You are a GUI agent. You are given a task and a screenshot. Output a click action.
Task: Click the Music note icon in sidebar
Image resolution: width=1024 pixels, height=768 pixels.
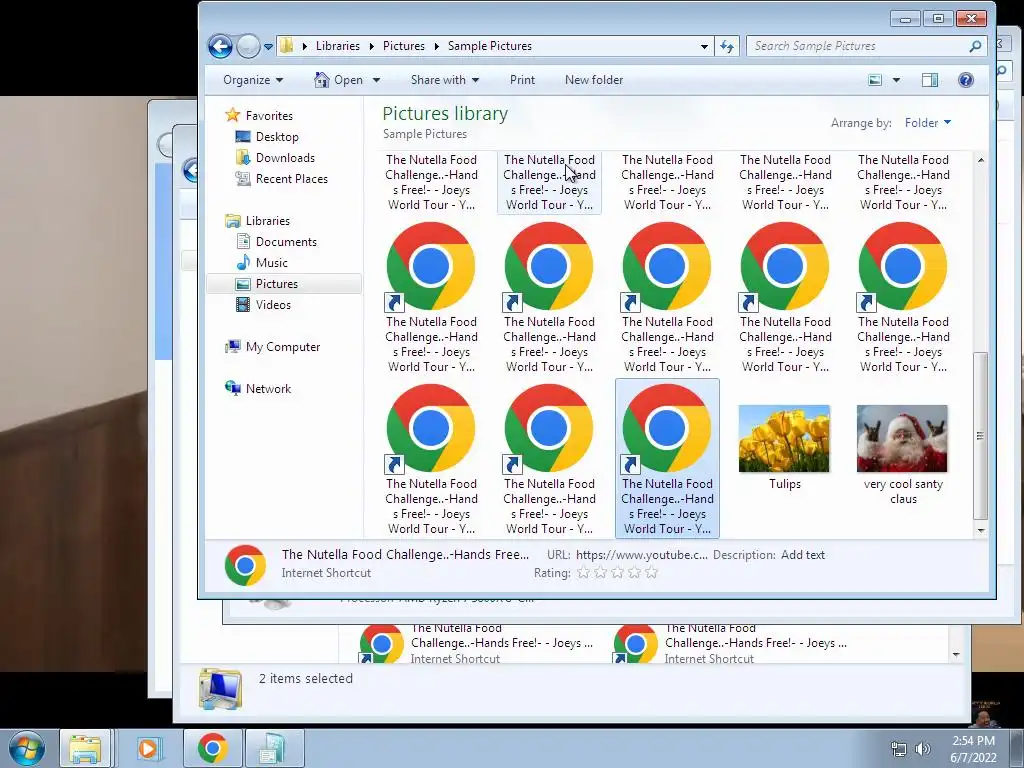pyautogui.click(x=243, y=262)
